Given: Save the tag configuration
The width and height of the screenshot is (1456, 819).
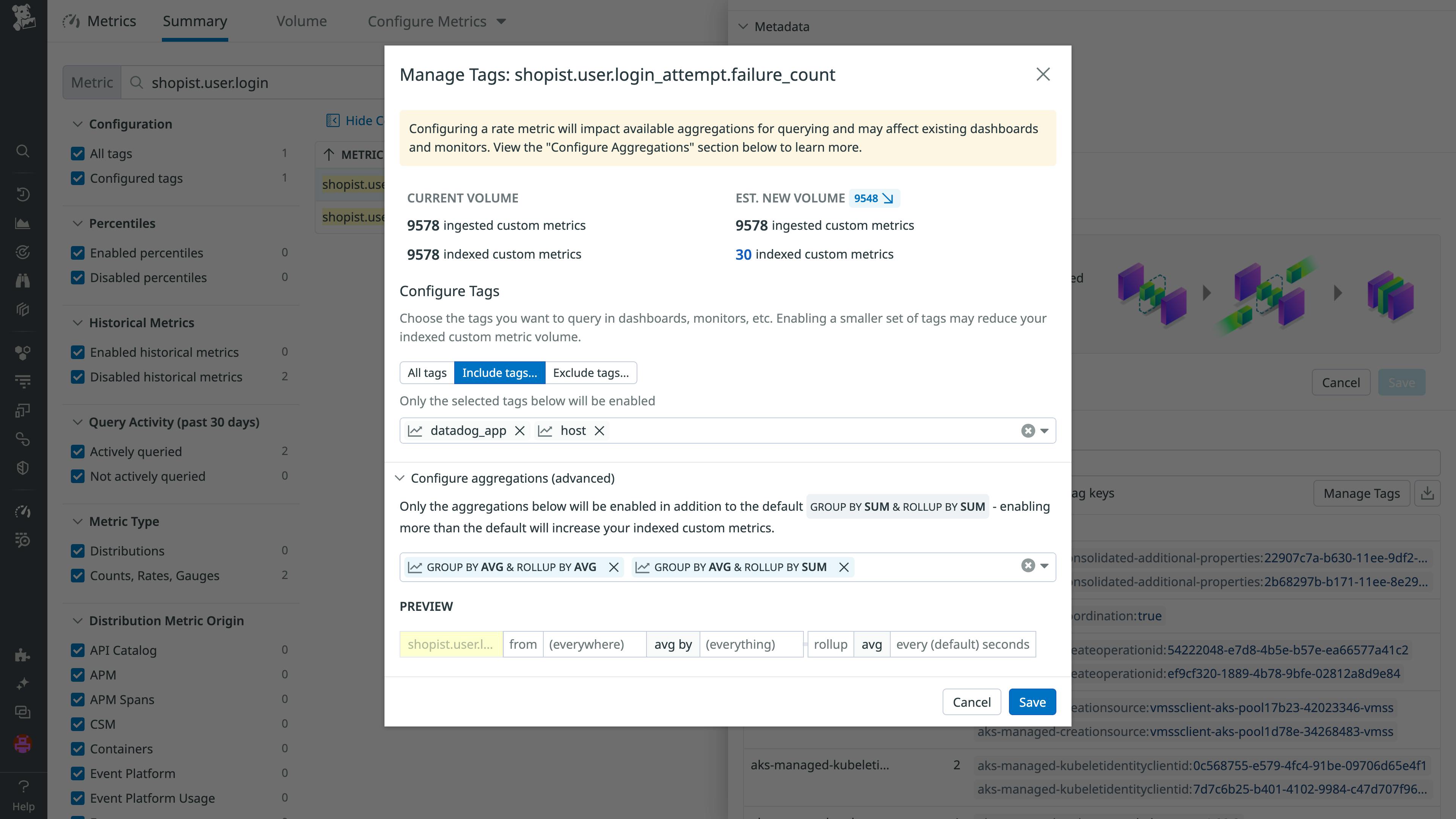Looking at the screenshot, I should coord(1032,701).
